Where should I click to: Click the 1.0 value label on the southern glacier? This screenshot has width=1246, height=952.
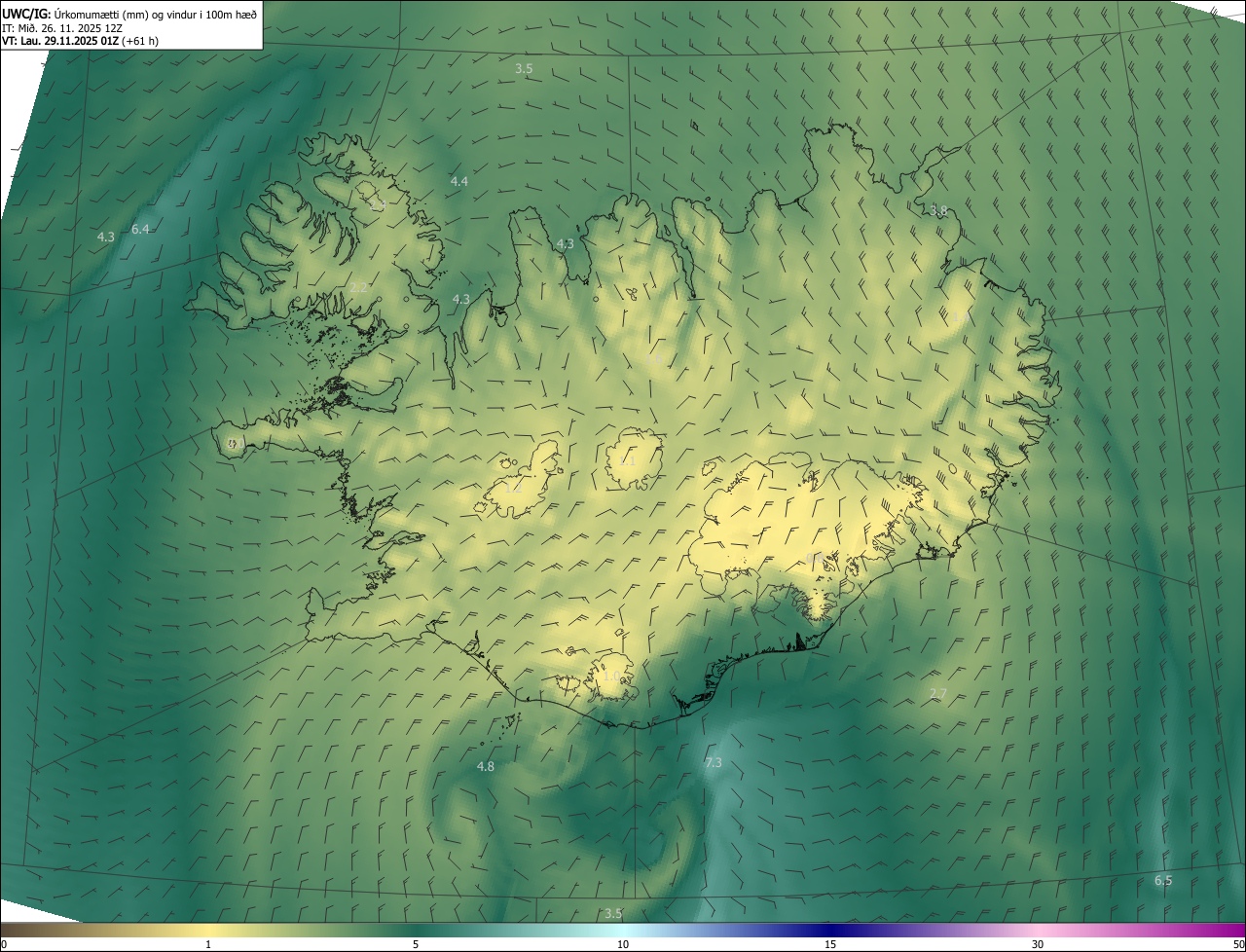[611, 675]
